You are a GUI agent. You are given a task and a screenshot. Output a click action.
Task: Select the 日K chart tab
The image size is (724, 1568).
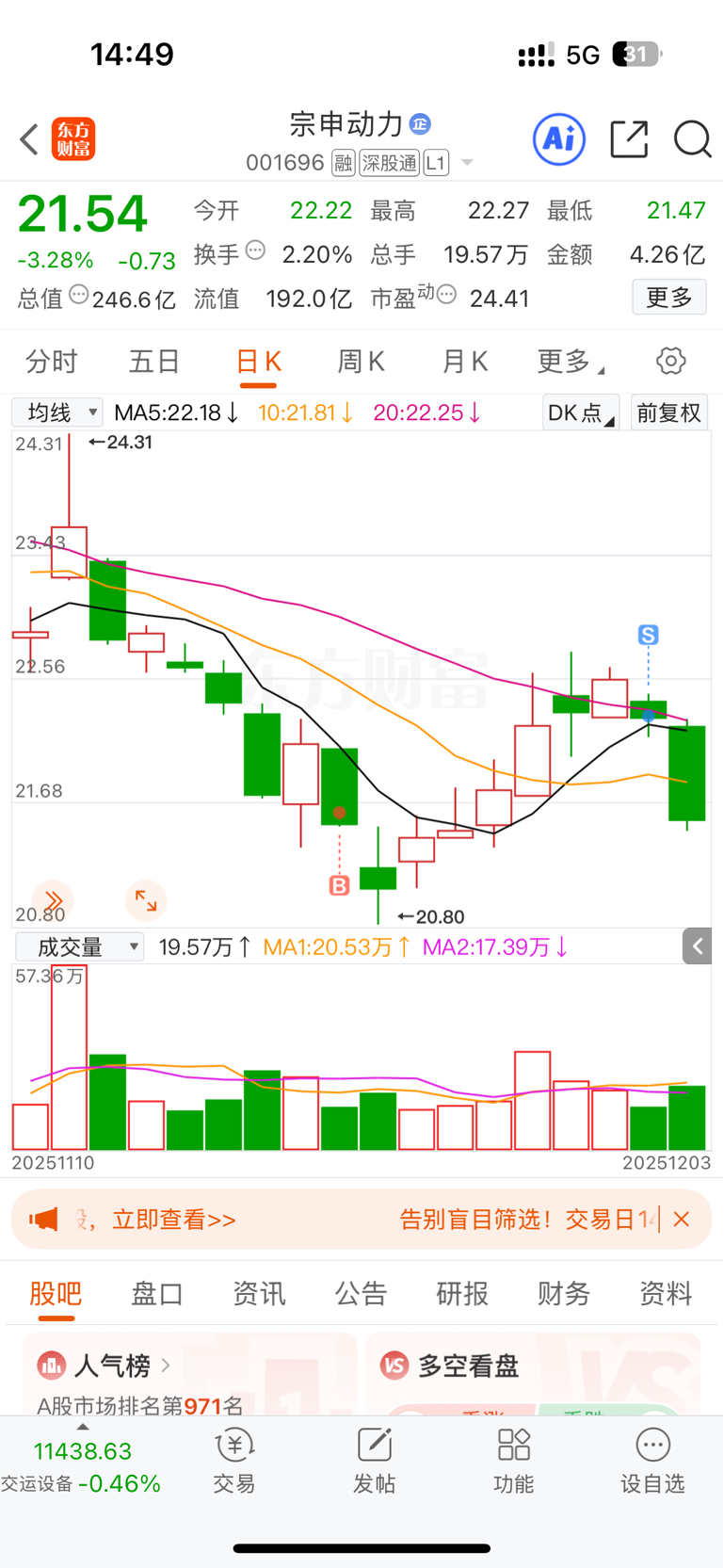coord(258,362)
